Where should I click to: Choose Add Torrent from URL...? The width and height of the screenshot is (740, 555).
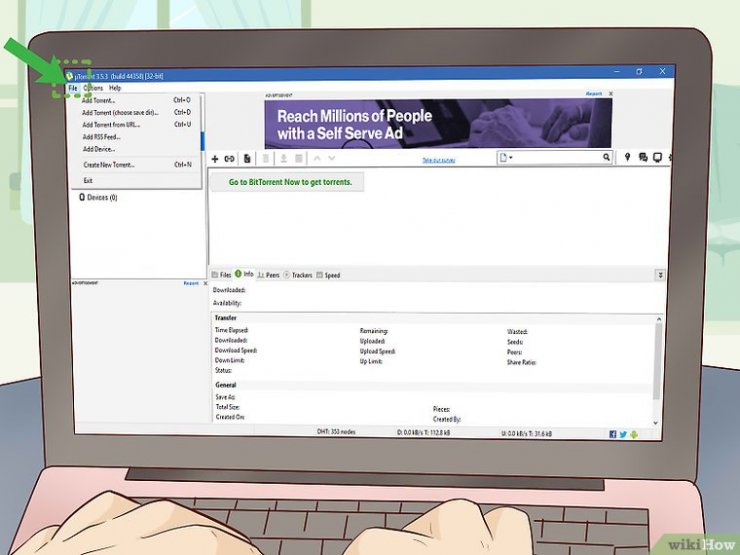click(x=136, y=125)
